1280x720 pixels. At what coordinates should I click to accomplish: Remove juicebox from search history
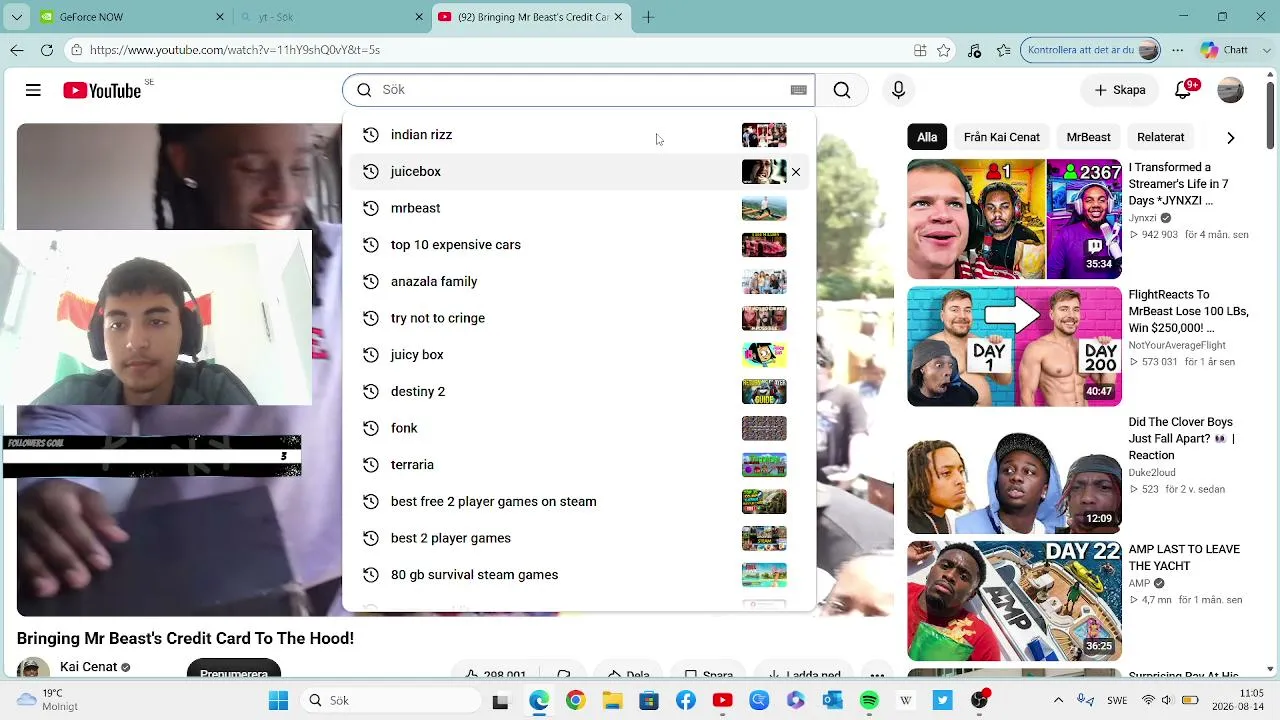(796, 172)
